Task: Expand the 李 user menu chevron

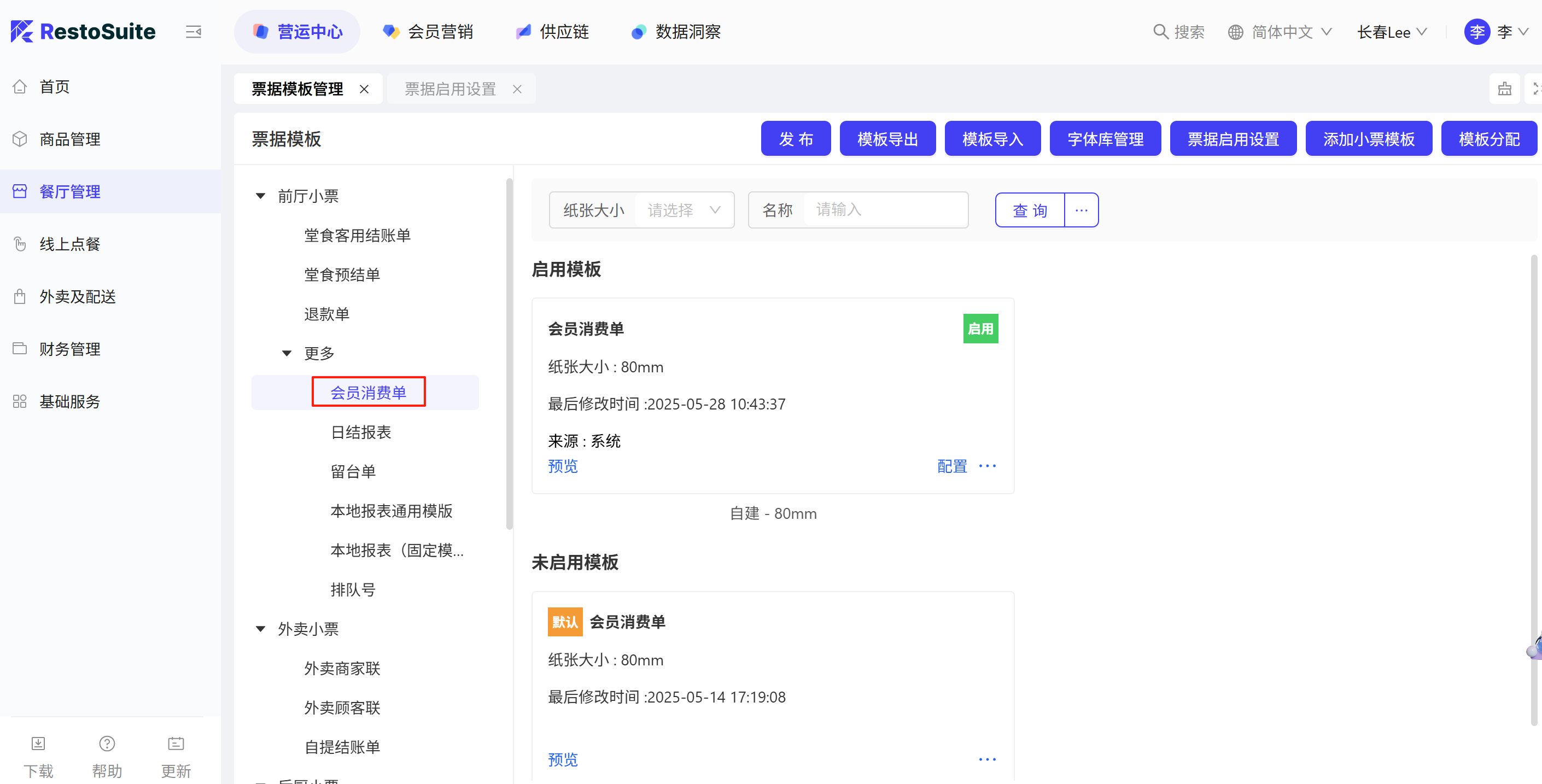Action: tap(1523, 32)
